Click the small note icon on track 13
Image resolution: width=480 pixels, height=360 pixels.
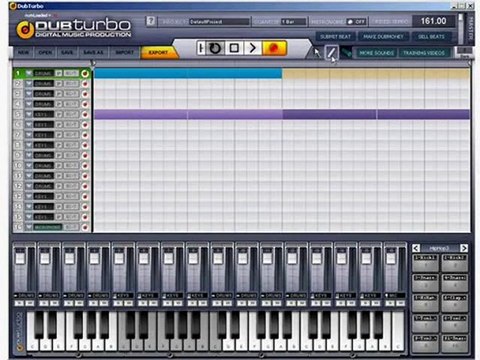59,196
